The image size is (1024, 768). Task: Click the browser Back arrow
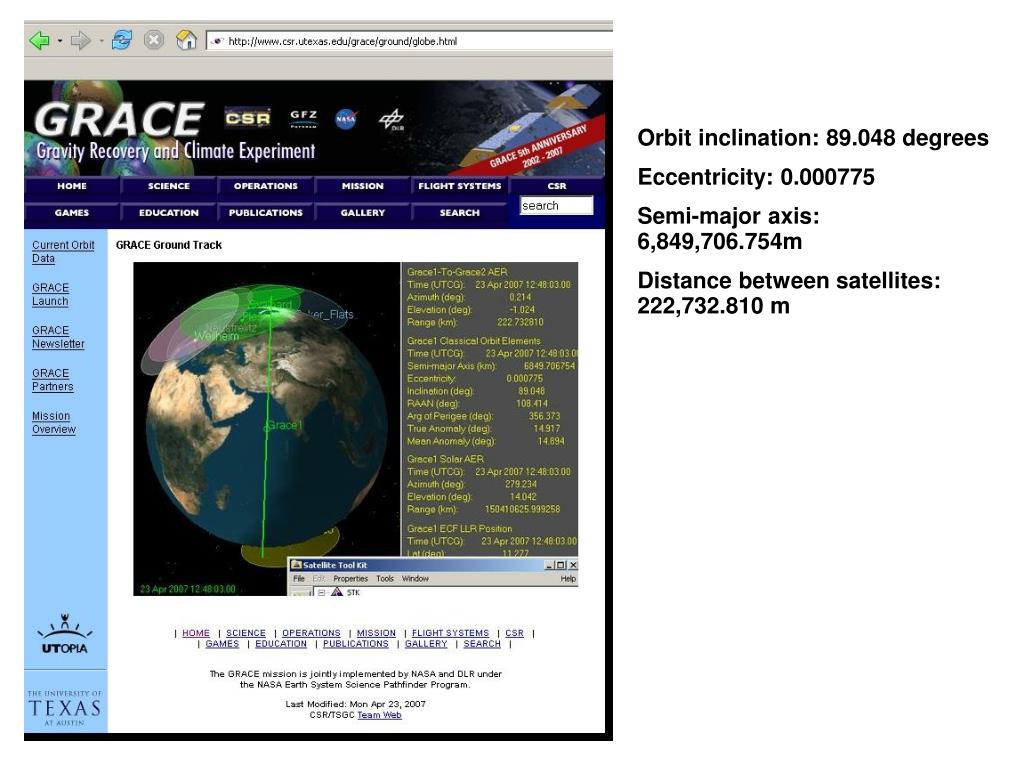pyautogui.click(x=39, y=40)
